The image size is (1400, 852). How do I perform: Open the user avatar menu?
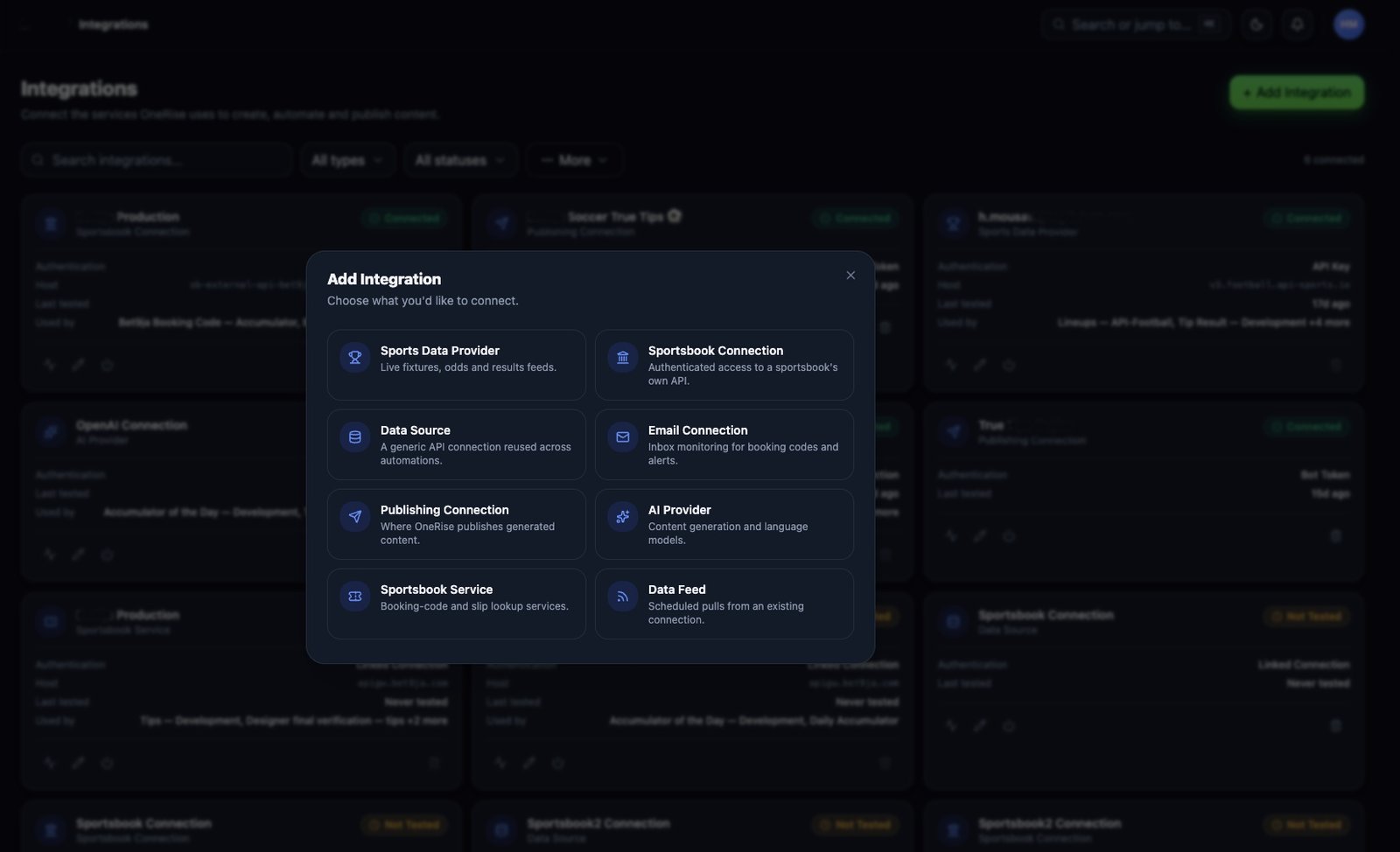tap(1348, 24)
